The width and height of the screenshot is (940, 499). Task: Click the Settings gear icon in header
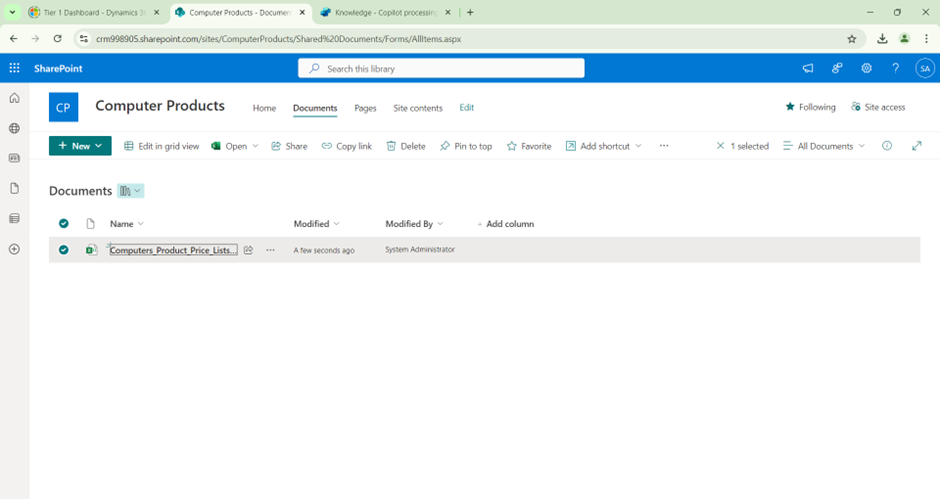pos(866,68)
